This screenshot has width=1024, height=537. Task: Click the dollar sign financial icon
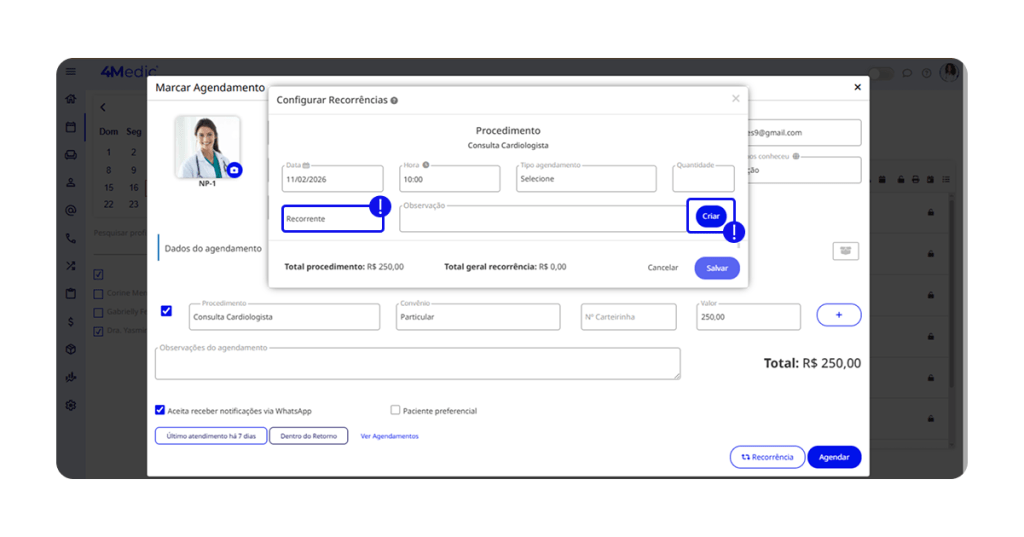tap(71, 322)
